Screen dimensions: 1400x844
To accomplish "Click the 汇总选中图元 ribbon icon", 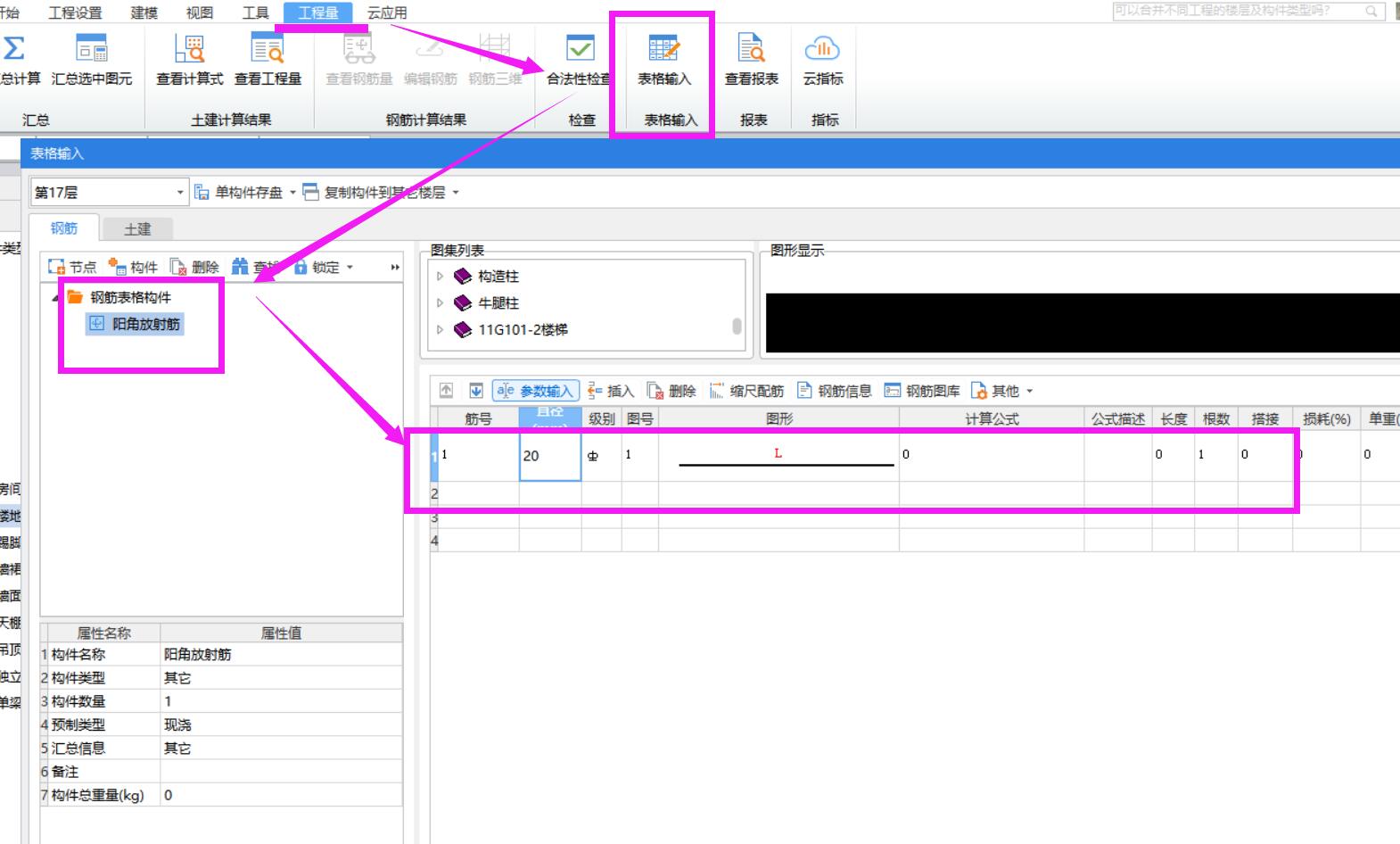I will click(x=91, y=59).
